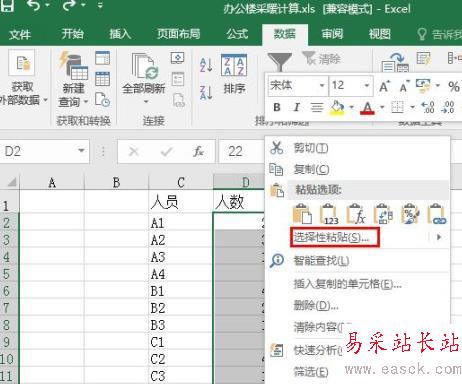Open fill color dropdown arrow
Screen dimensions: 462x384
click(x=351, y=107)
